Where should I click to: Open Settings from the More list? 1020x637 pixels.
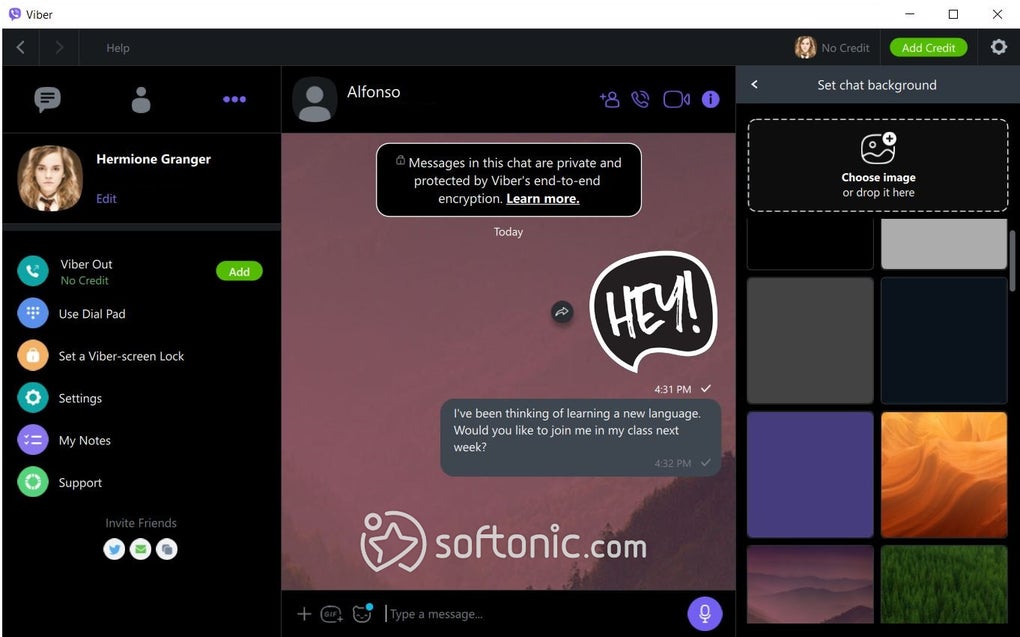(80, 398)
